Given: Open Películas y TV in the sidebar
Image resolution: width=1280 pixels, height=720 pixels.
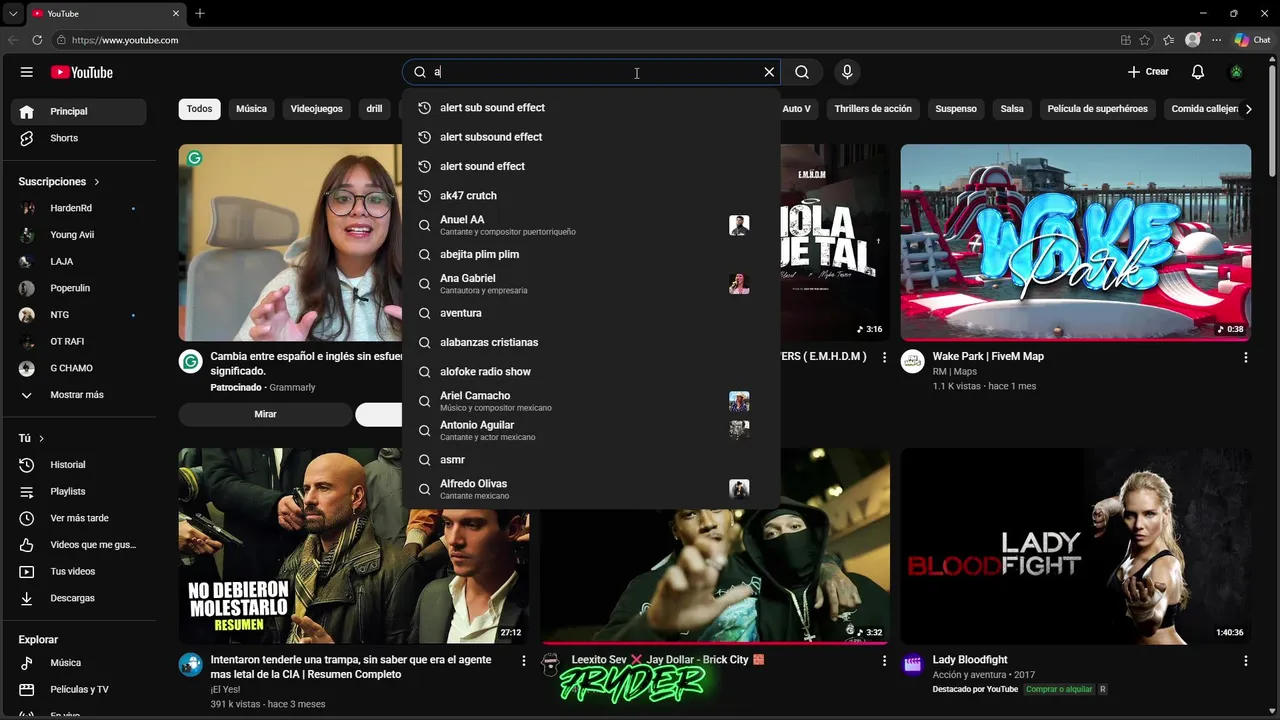Looking at the screenshot, I should point(79,689).
